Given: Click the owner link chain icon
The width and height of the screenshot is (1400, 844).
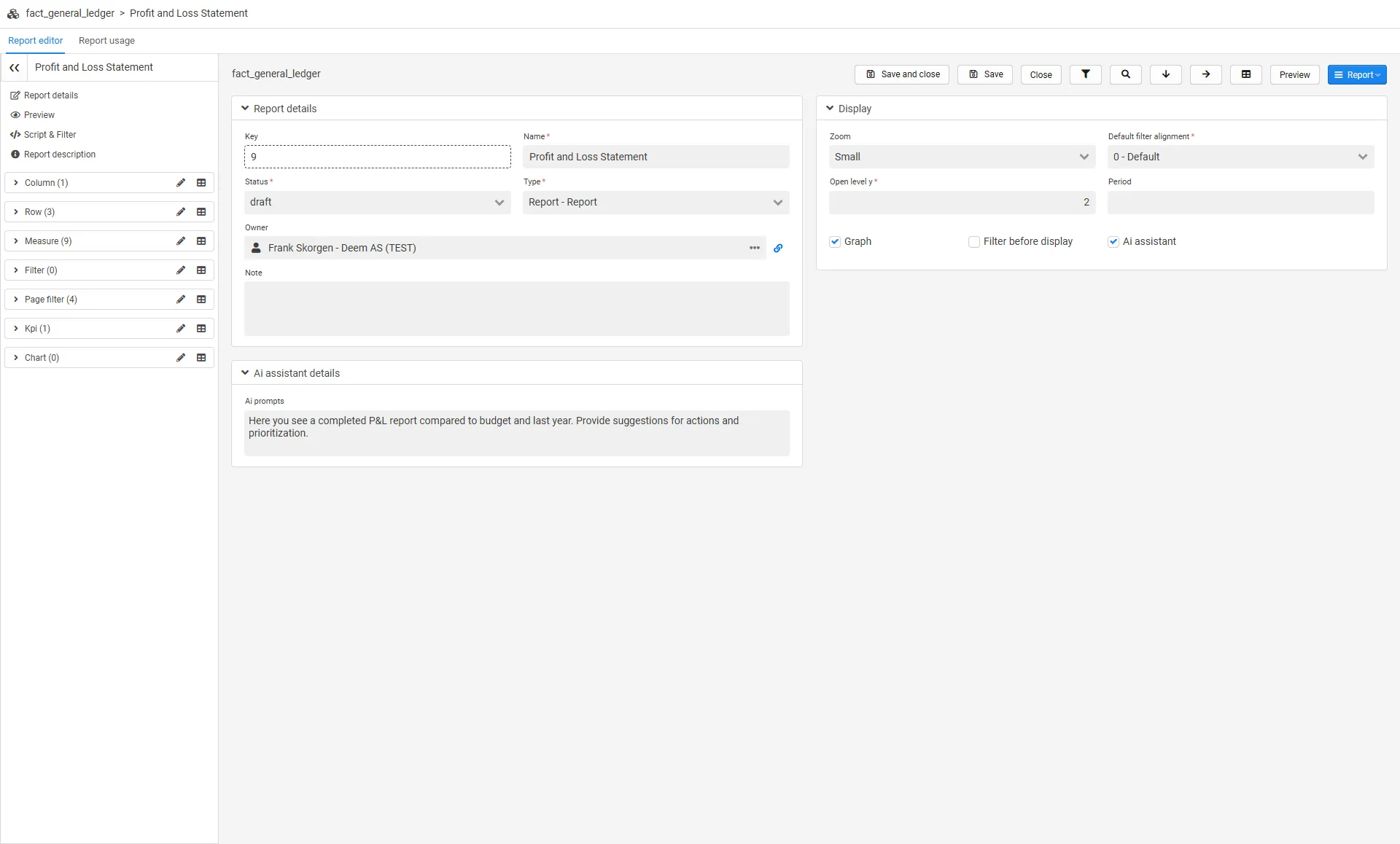Looking at the screenshot, I should [778, 248].
